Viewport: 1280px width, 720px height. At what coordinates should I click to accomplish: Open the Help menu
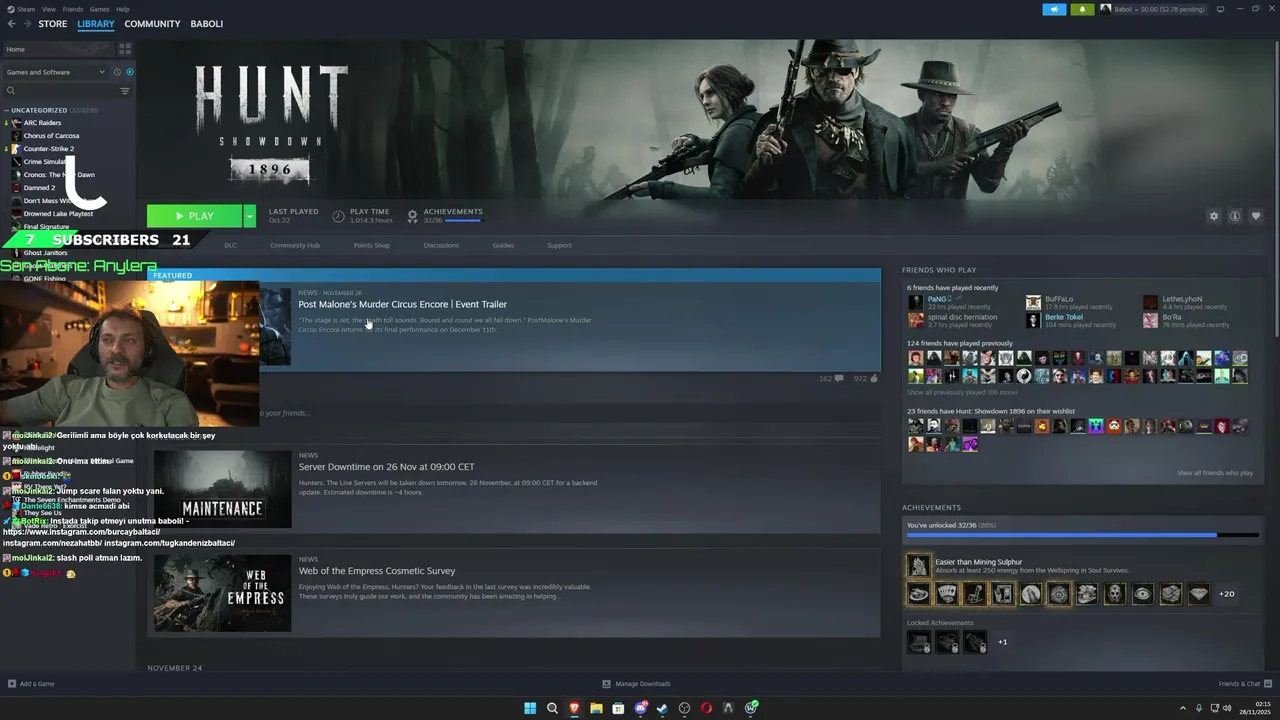click(x=123, y=9)
